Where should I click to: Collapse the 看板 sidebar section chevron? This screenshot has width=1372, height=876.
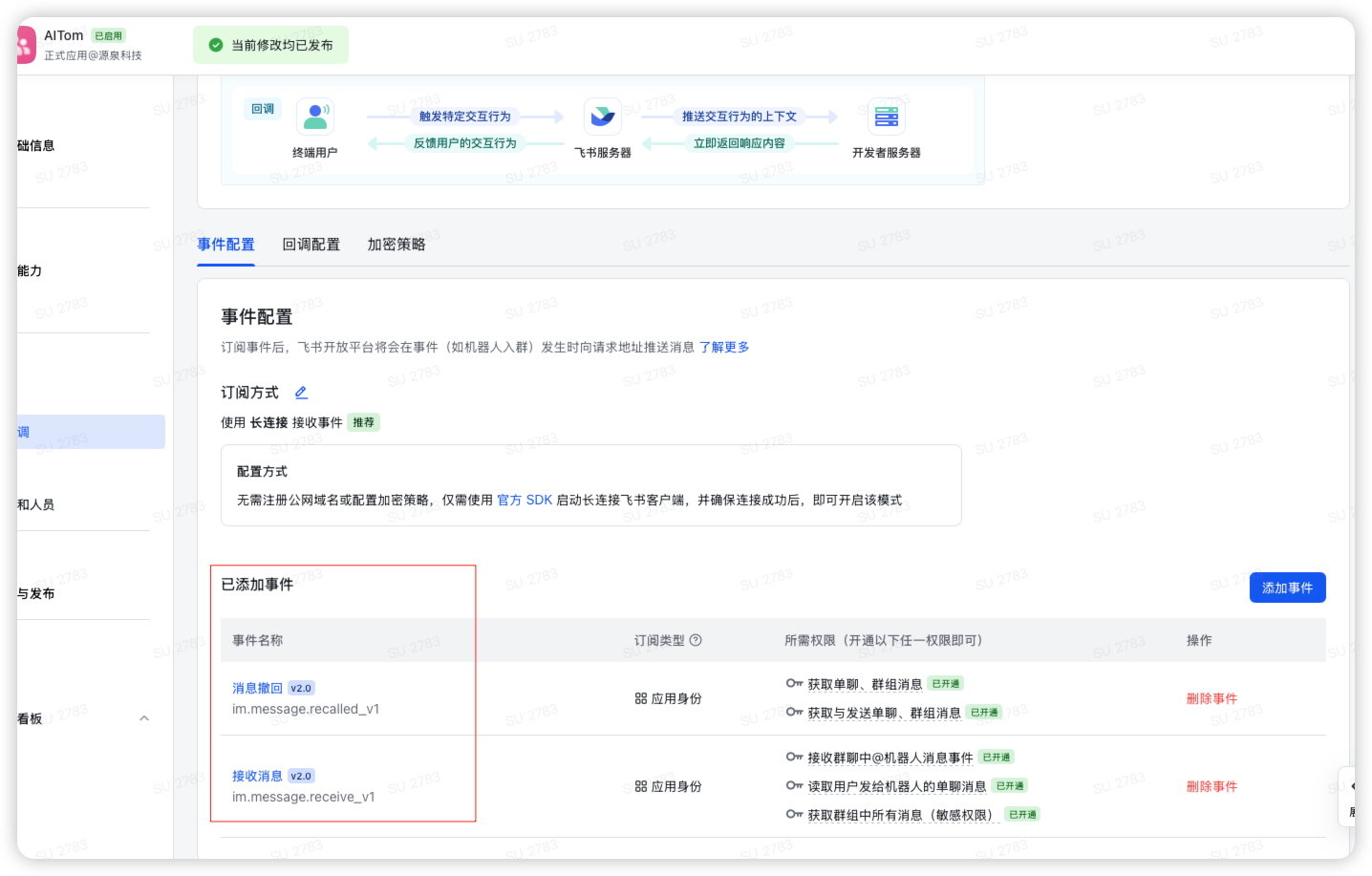(144, 718)
